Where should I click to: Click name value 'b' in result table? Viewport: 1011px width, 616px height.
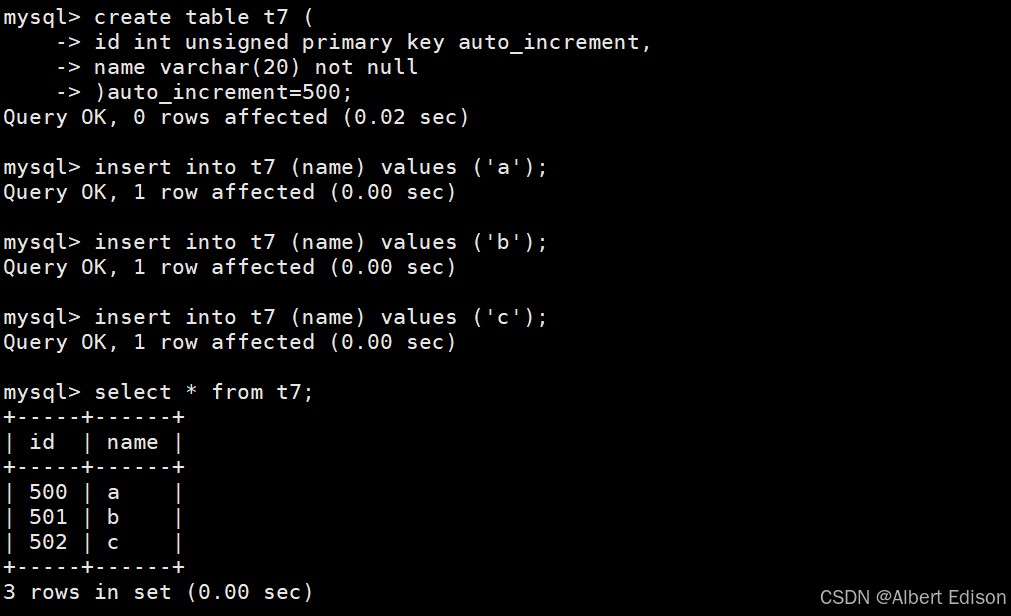tap(113, 517)
